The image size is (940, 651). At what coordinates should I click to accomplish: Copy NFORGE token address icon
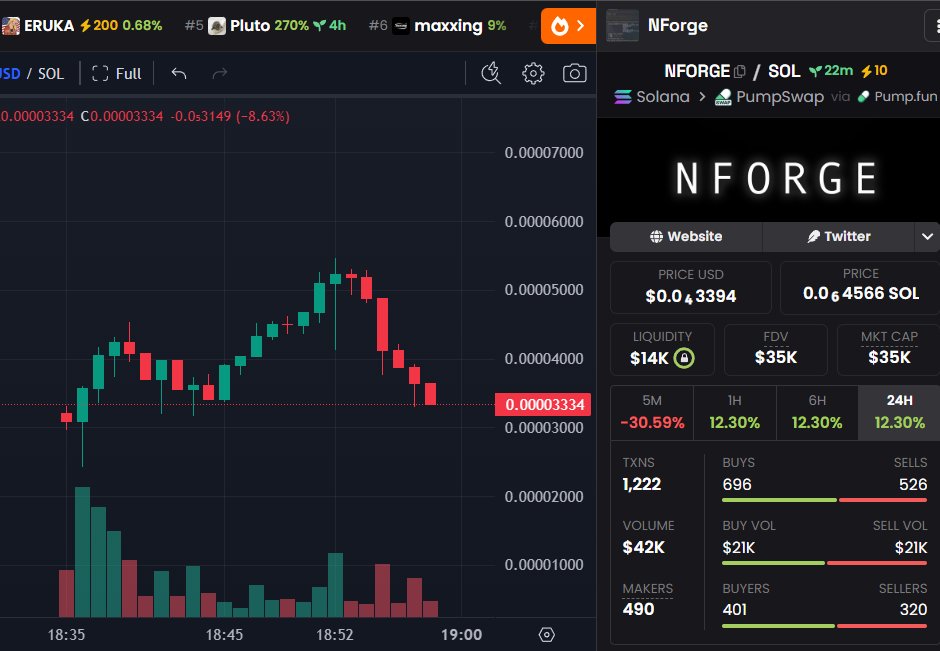[740, 71]
